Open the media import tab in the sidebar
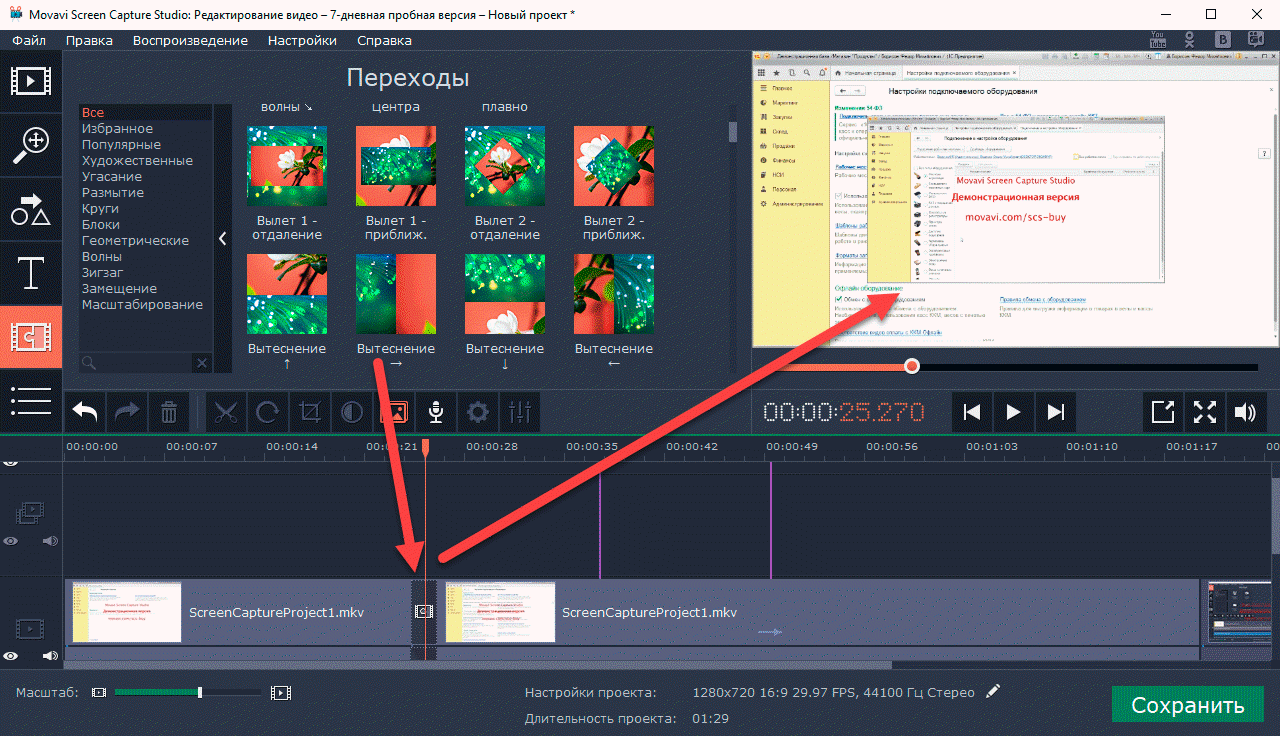Screen dimensions: 1280x736 pos(31,81)
